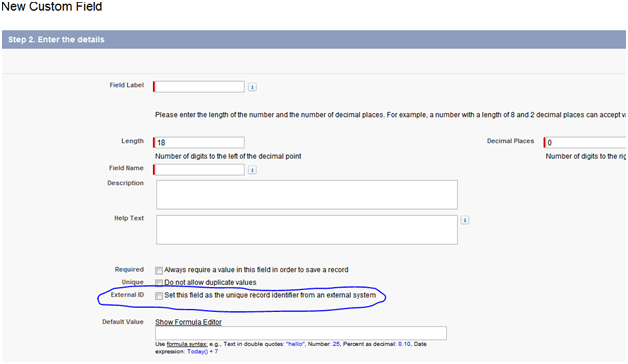Click the "0.10" percent example value
Image resolution: width=628 pixels, height=364 pixels.
tap(405, 344)
